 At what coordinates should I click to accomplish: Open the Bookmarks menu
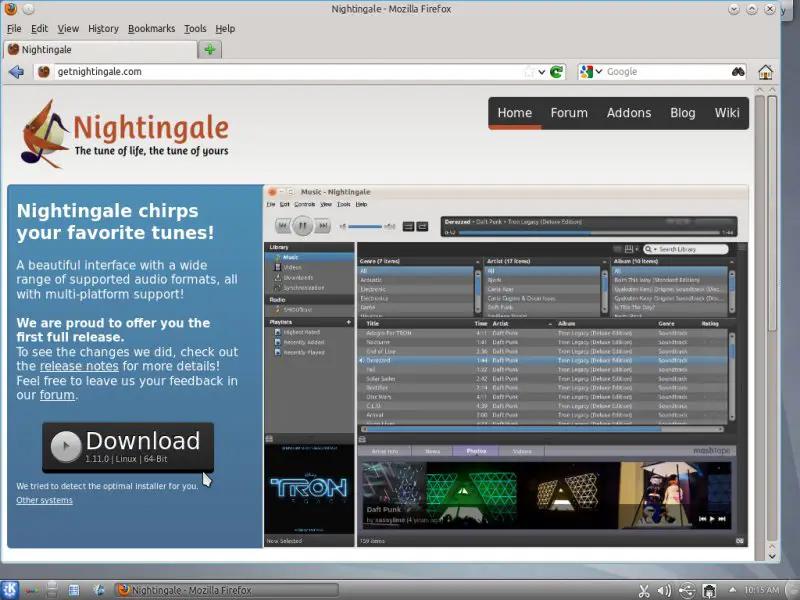[151, 29]
